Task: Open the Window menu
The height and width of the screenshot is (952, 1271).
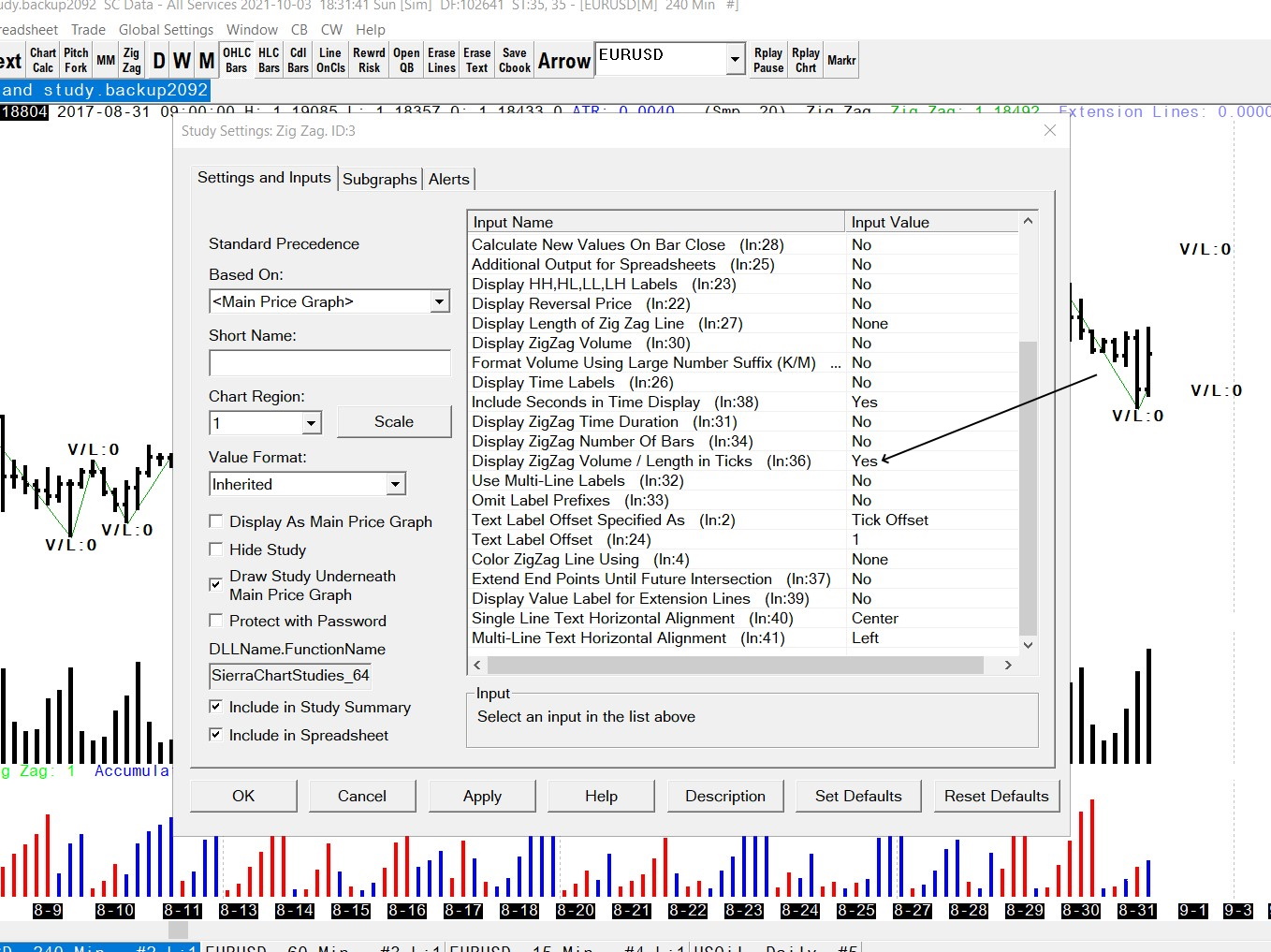Action: pos(253,29)
